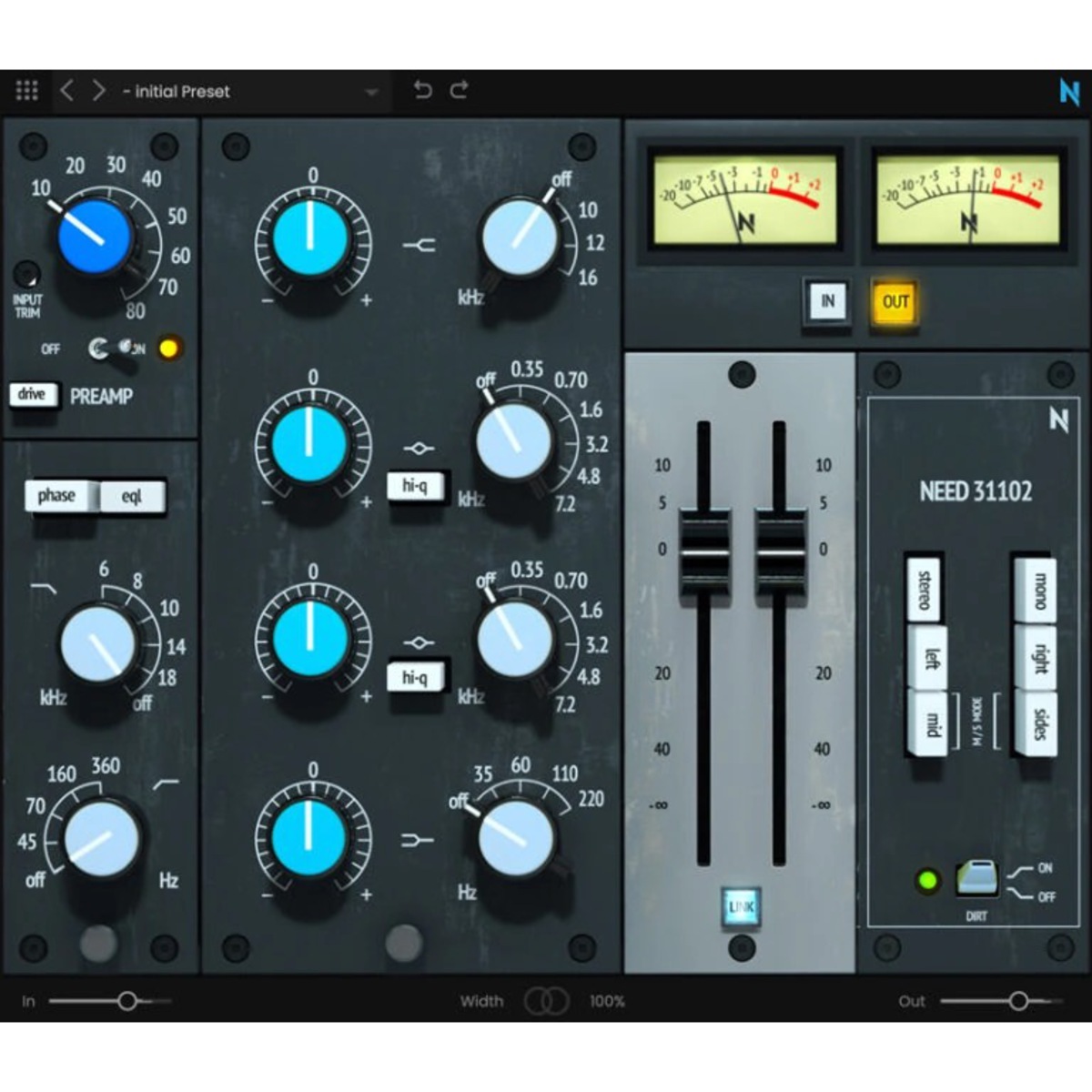1092x1092 pixels.
Task: Click the undo arrow
Action: point(423,89)
